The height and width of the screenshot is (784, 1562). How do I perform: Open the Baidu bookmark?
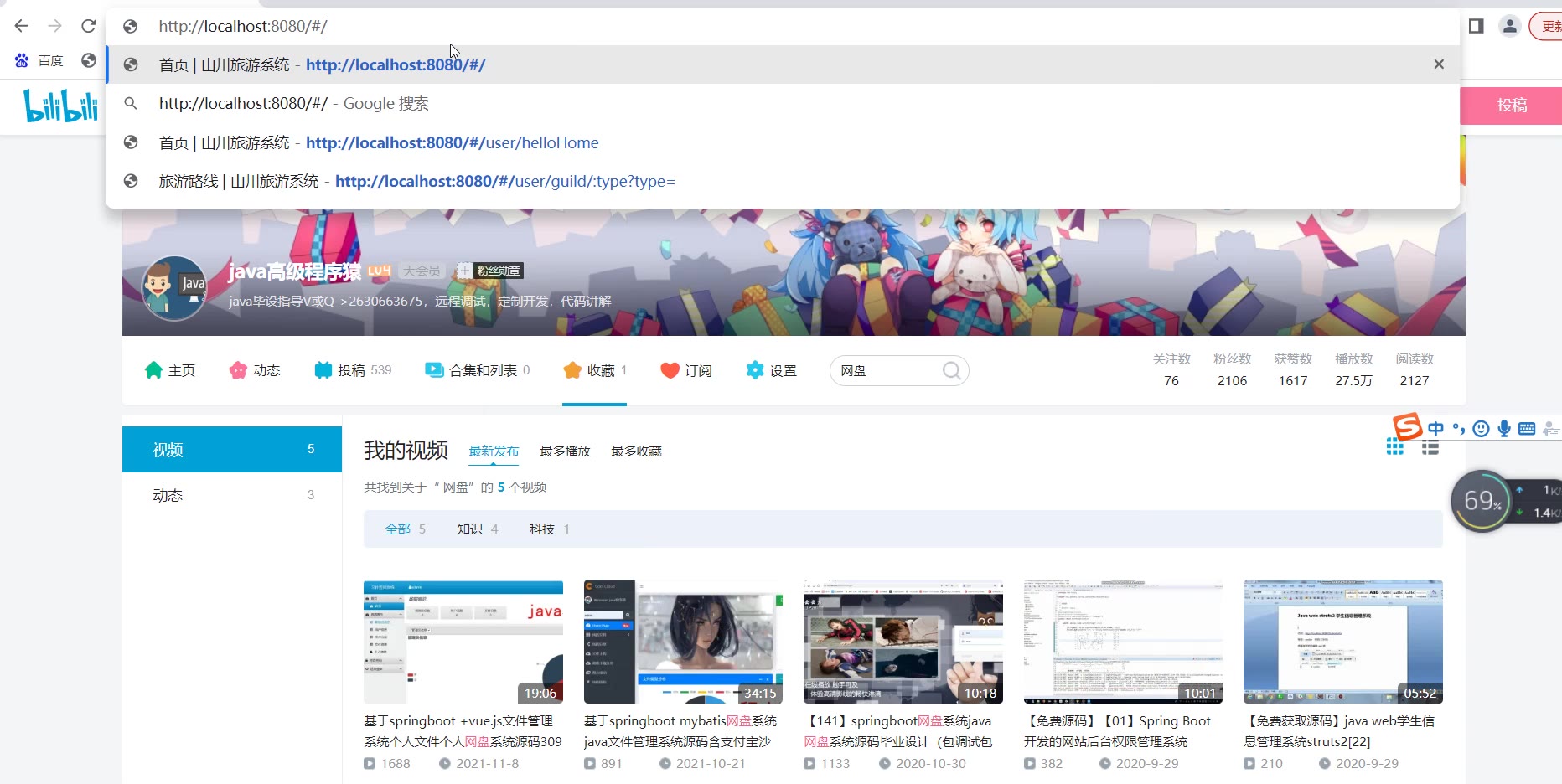point(39,60)
